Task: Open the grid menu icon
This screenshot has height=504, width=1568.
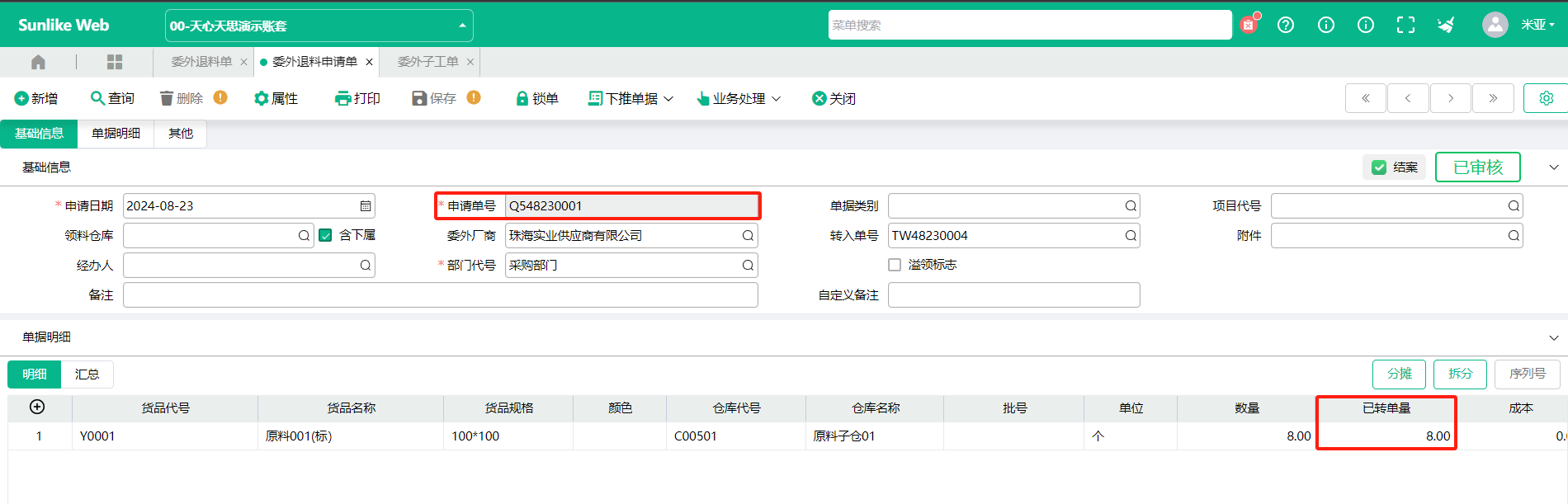Action: click(x=115, y=62)
